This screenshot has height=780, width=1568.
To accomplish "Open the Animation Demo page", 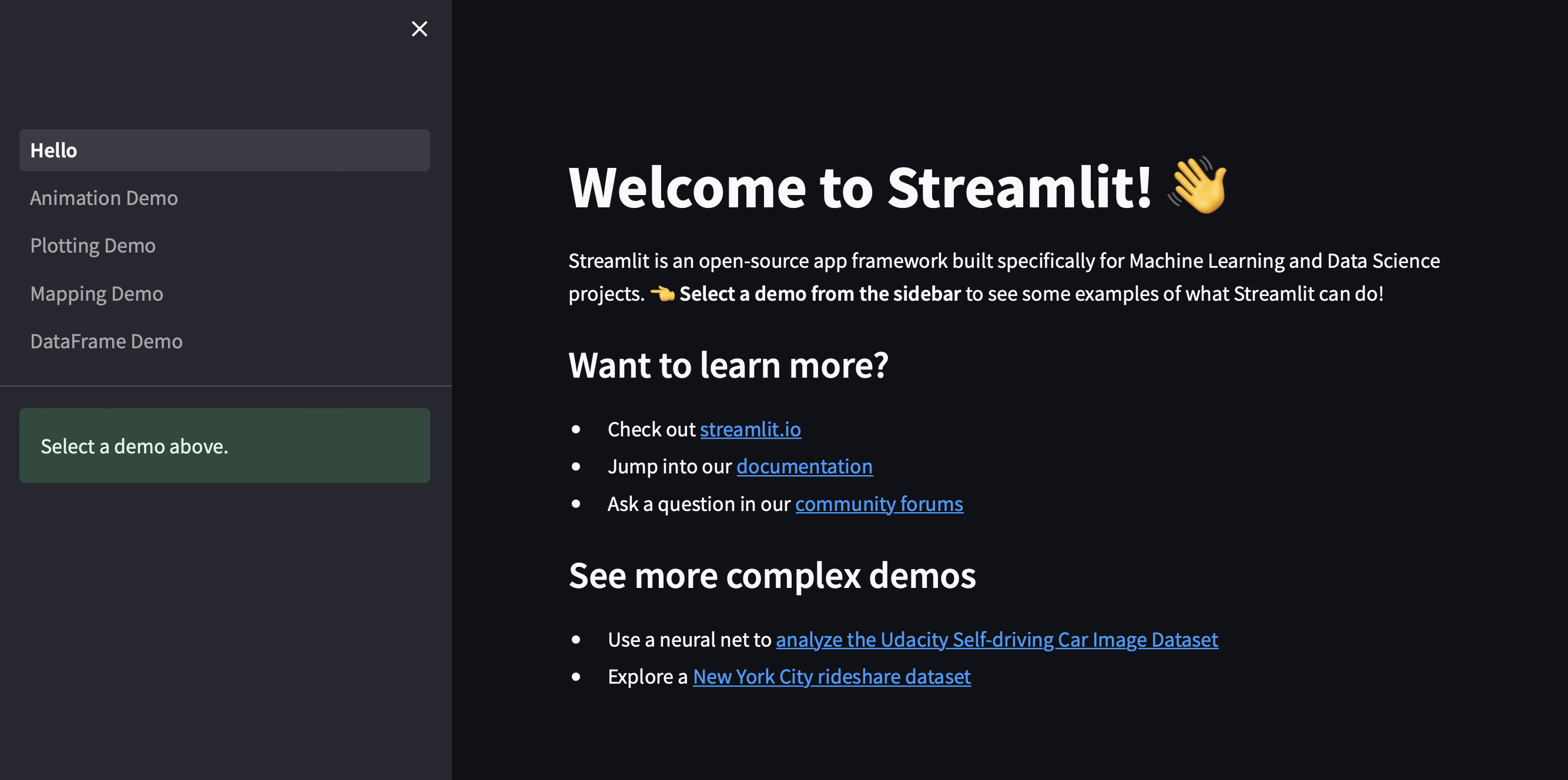I will pos(104,199).
